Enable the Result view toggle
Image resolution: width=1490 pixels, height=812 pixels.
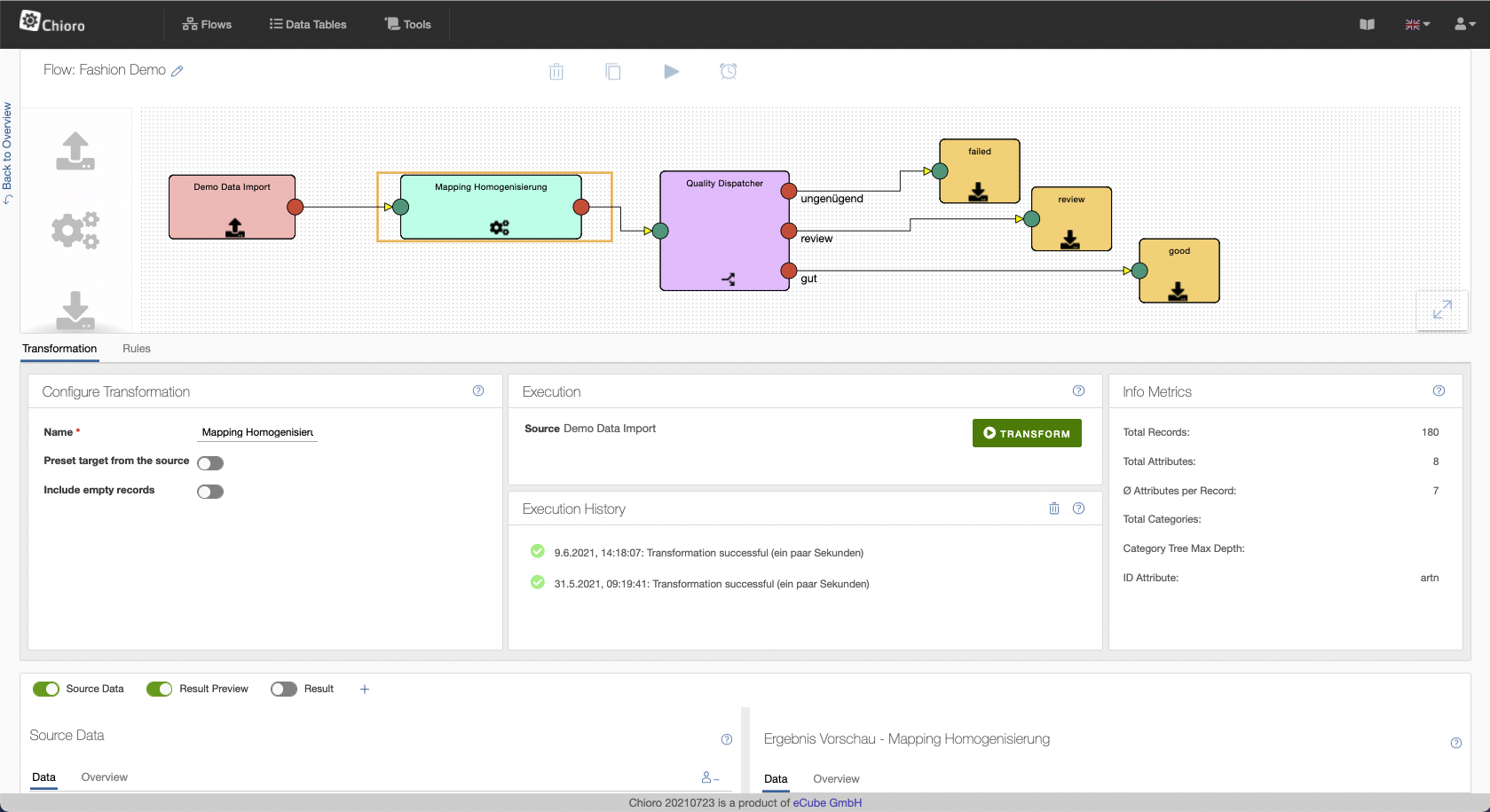click(284, 690)
